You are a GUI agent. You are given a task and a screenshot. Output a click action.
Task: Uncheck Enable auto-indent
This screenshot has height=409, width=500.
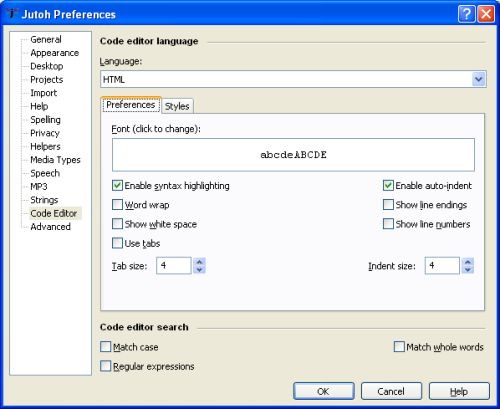tap(388, 186)
